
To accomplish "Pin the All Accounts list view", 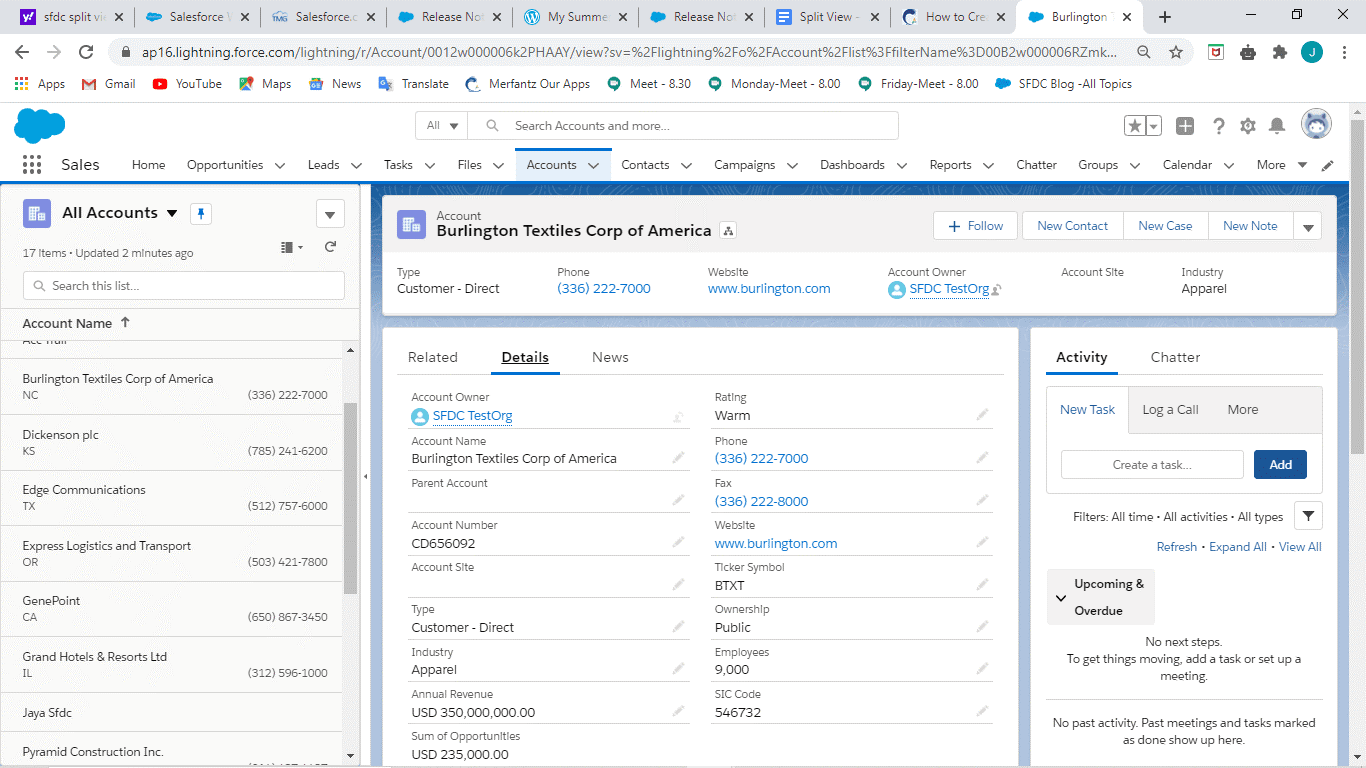I will pyautogui.click(x=200, y=212).
